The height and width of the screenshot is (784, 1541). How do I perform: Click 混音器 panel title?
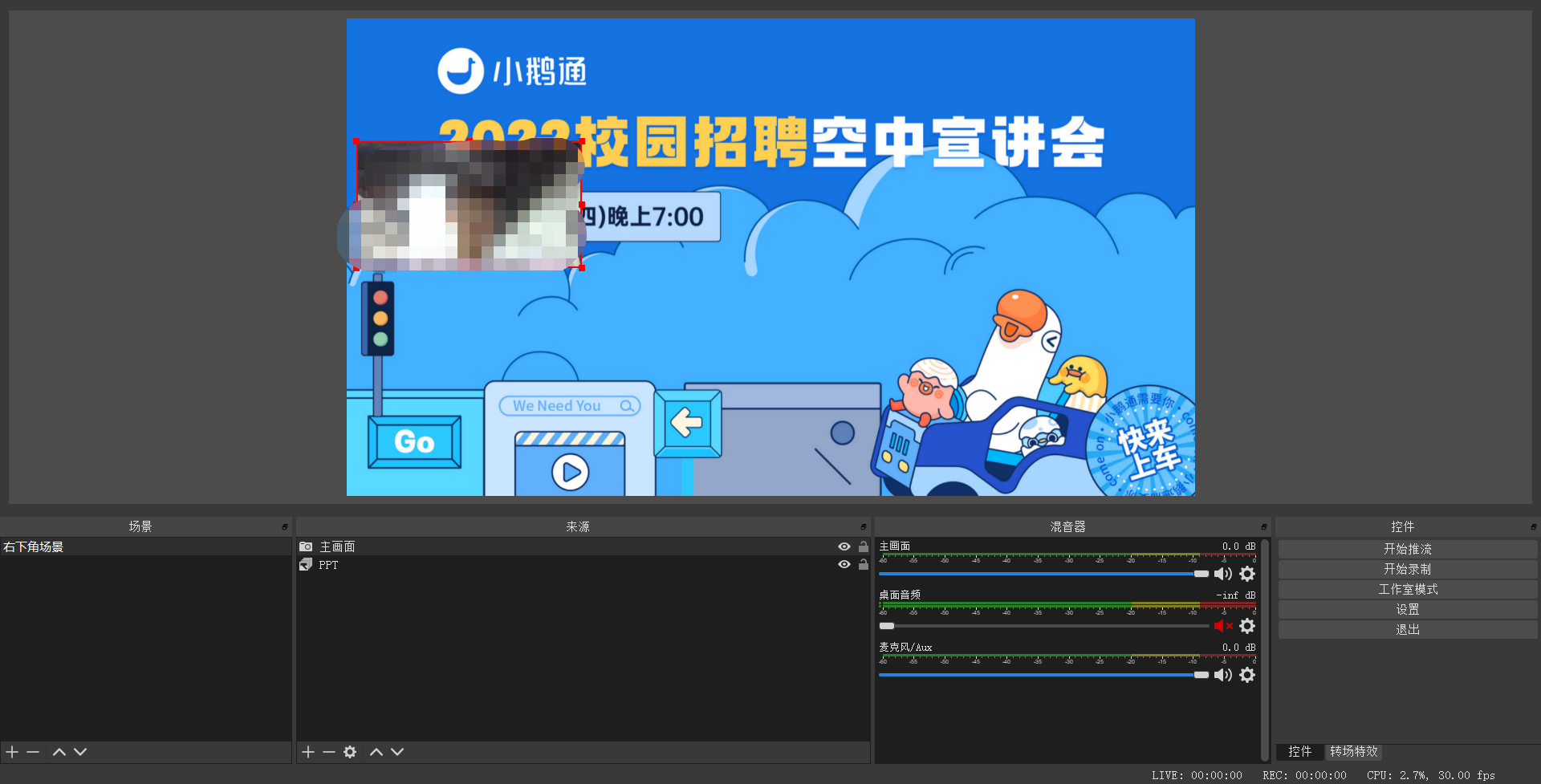coord(1067,527)
